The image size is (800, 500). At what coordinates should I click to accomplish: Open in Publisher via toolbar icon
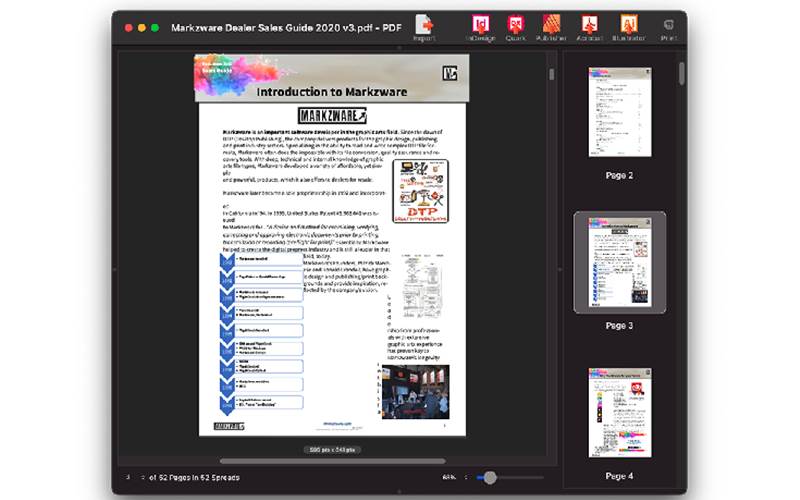tap(551, 25)
